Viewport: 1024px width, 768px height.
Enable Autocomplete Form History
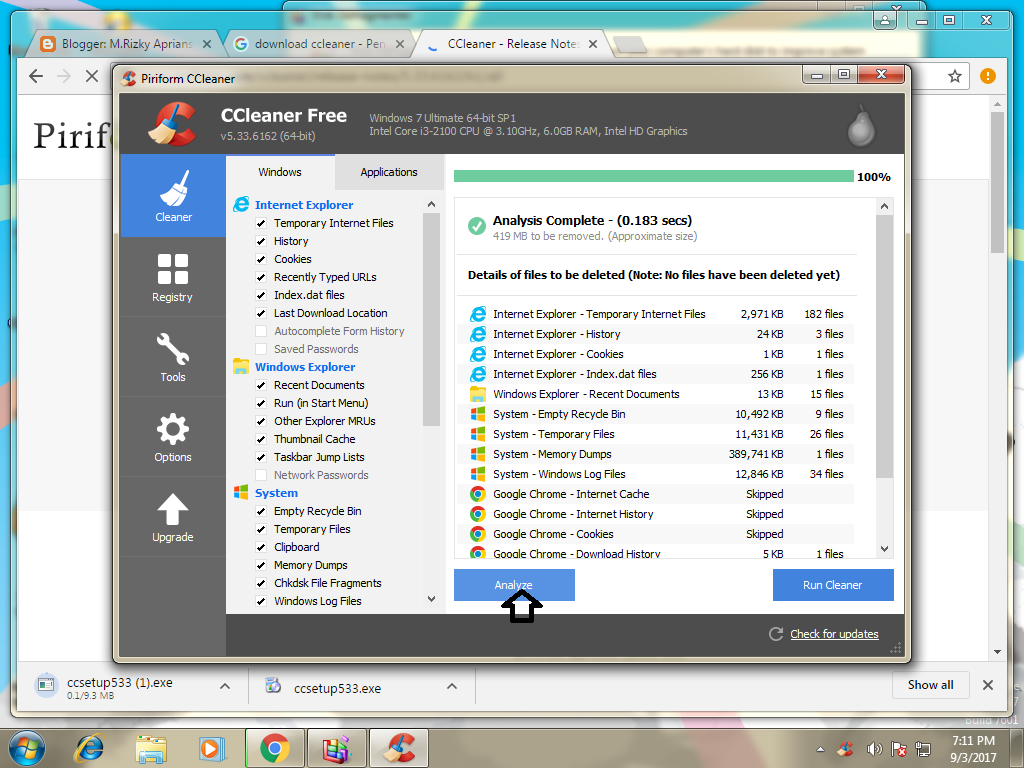261,331
